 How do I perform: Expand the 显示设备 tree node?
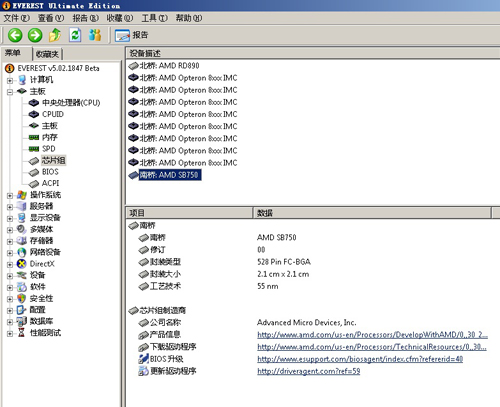[10, 219]
